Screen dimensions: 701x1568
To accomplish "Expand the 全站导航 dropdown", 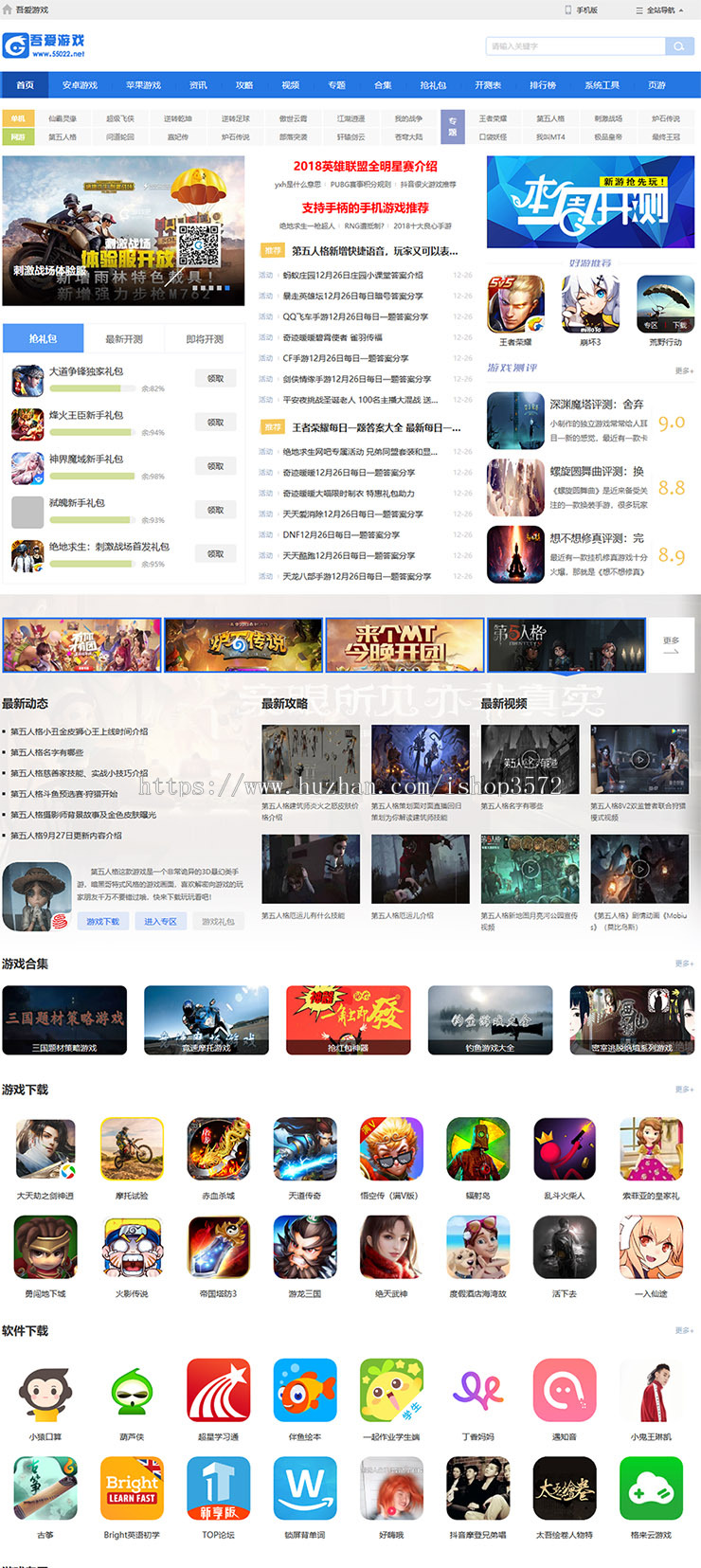I will (659, 9).
